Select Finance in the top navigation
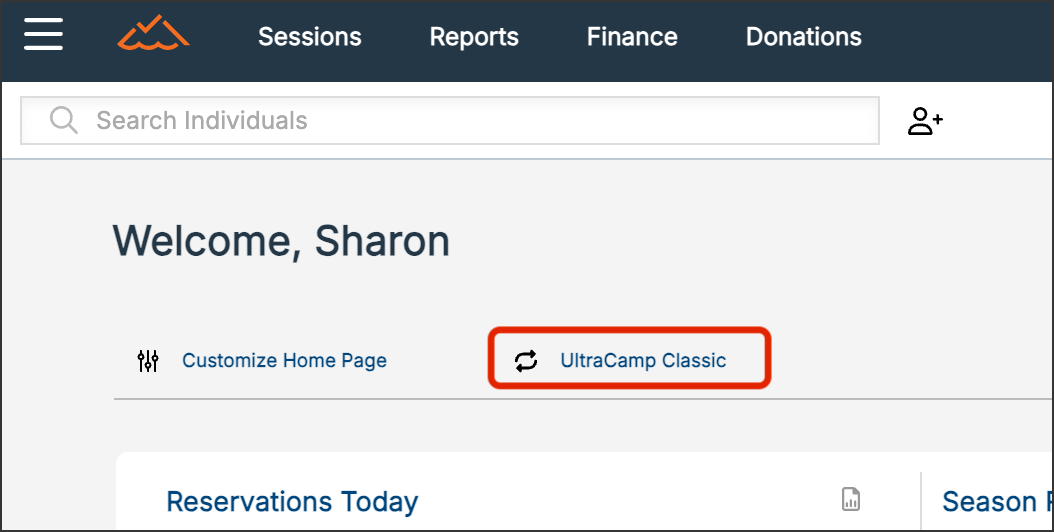The image size is (1054, 532). [632, 37]
